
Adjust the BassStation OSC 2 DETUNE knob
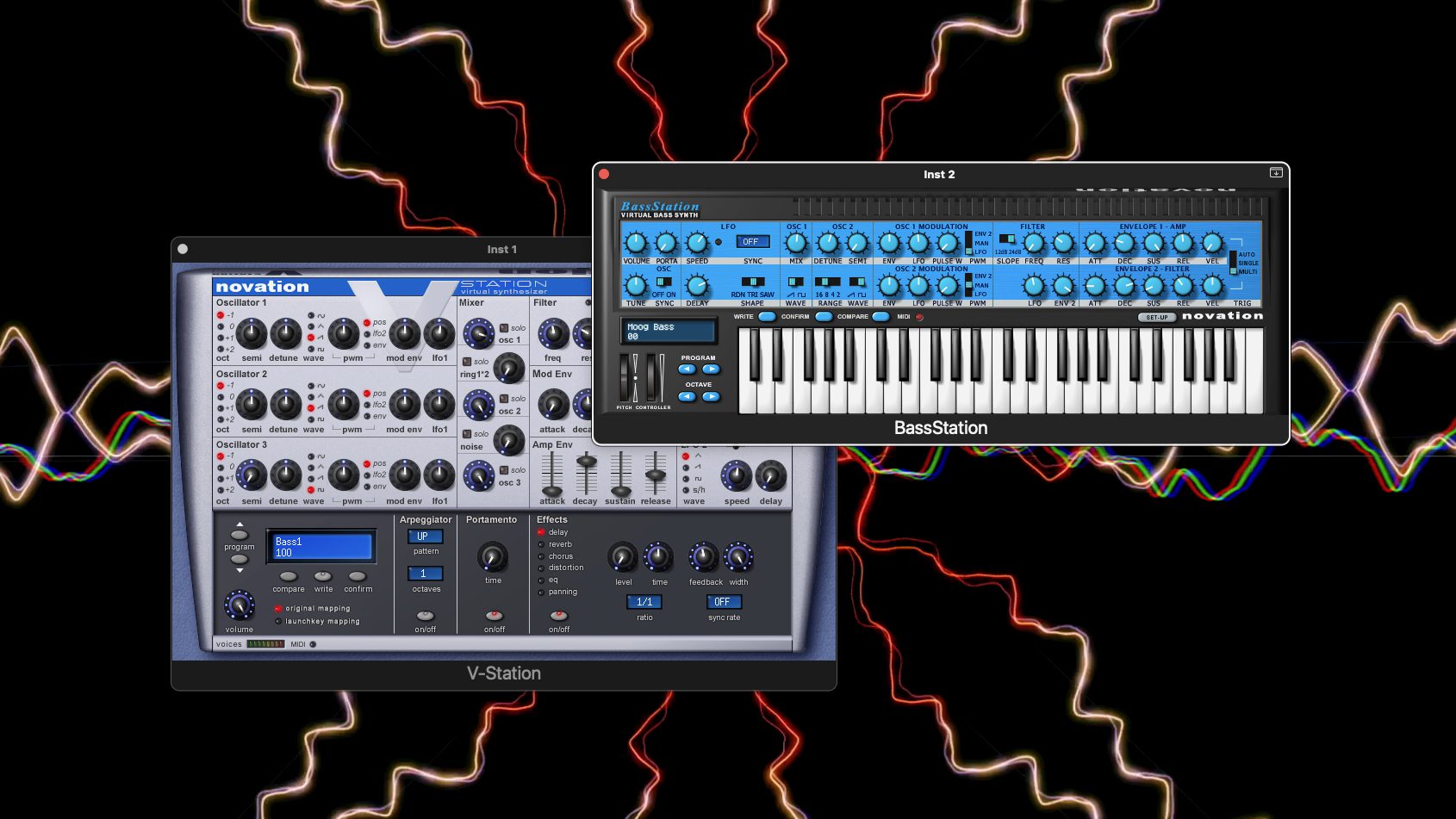(x=828, y=244)
